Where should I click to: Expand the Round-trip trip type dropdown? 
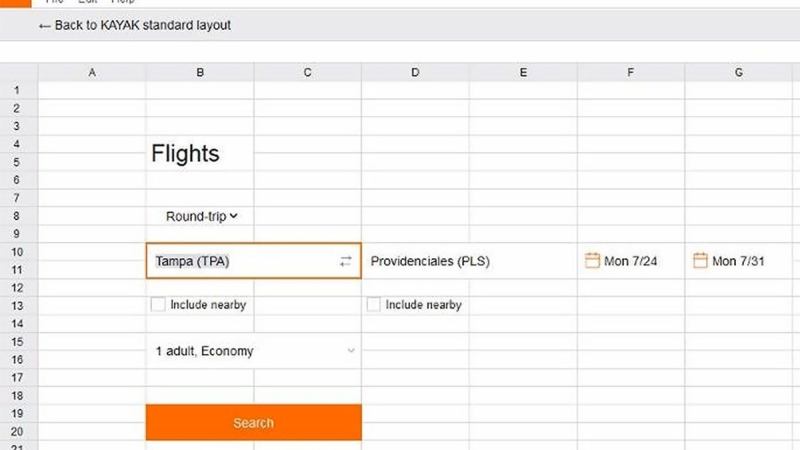pyautogui.click(x=203, y=215)
